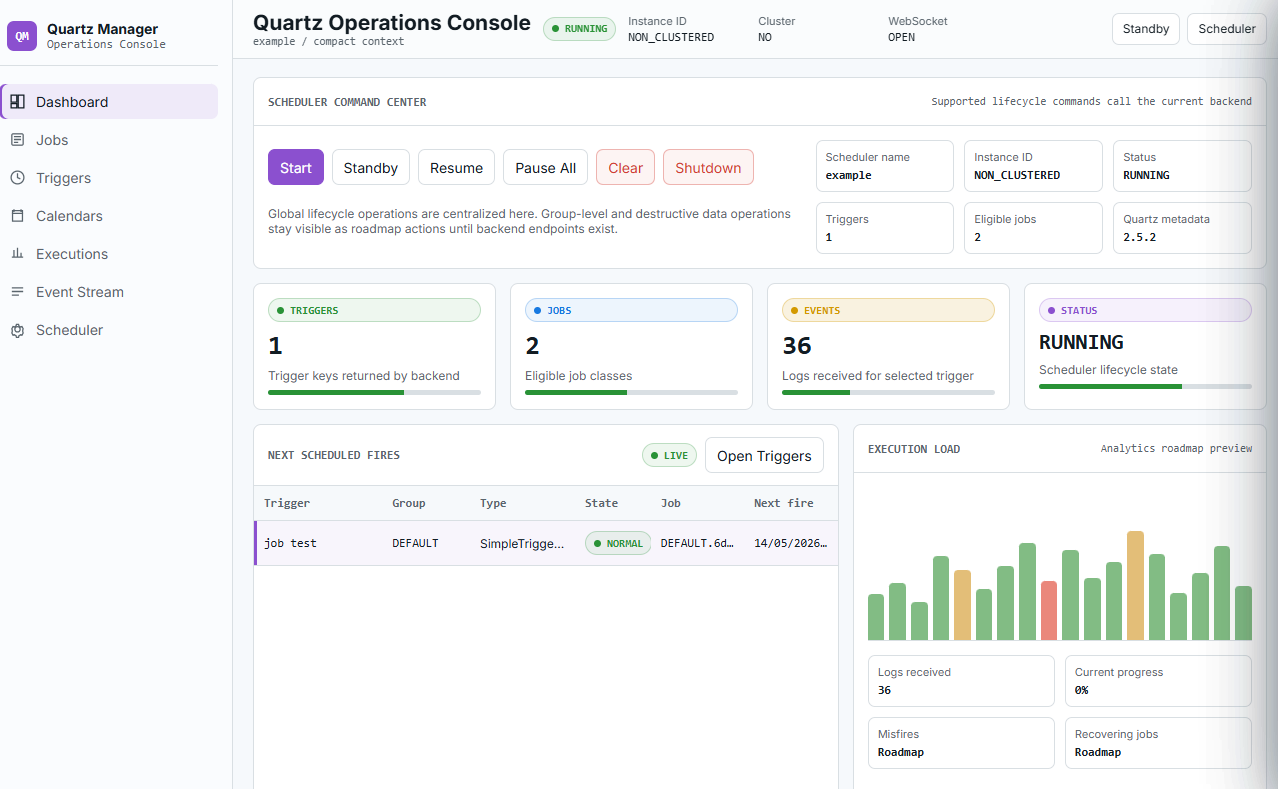Click the Group column header
The image size is (1278, 789).
[x=409, y=503]
